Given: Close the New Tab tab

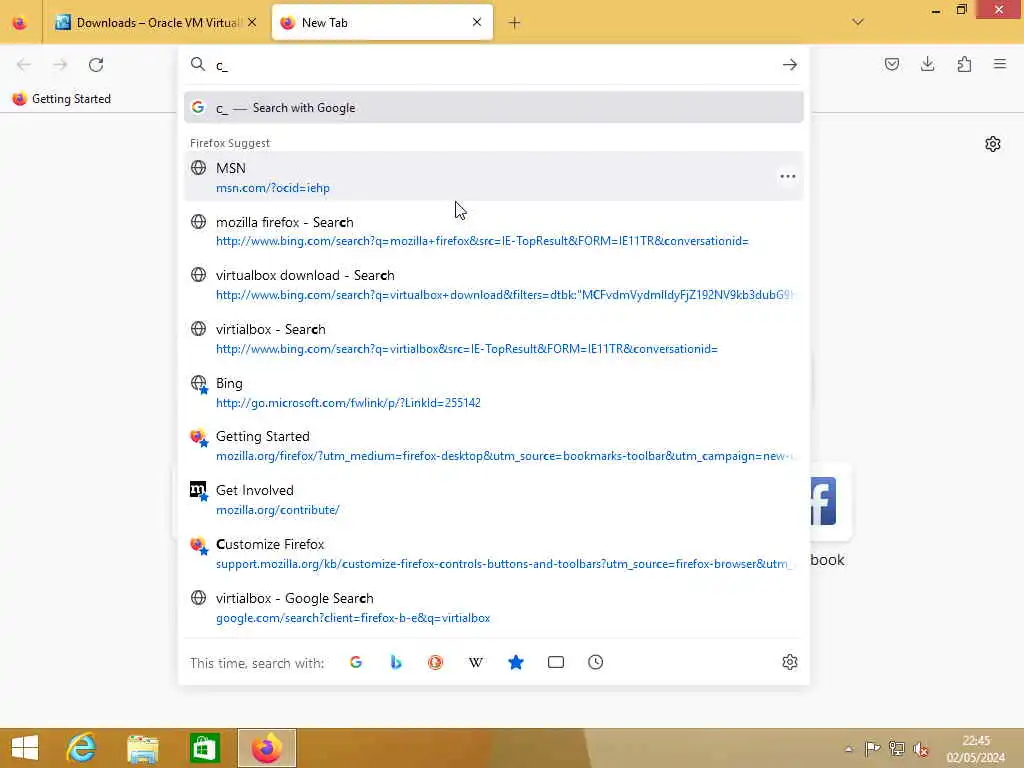Looking at the screenshot, I should click(x=477, y=23).
